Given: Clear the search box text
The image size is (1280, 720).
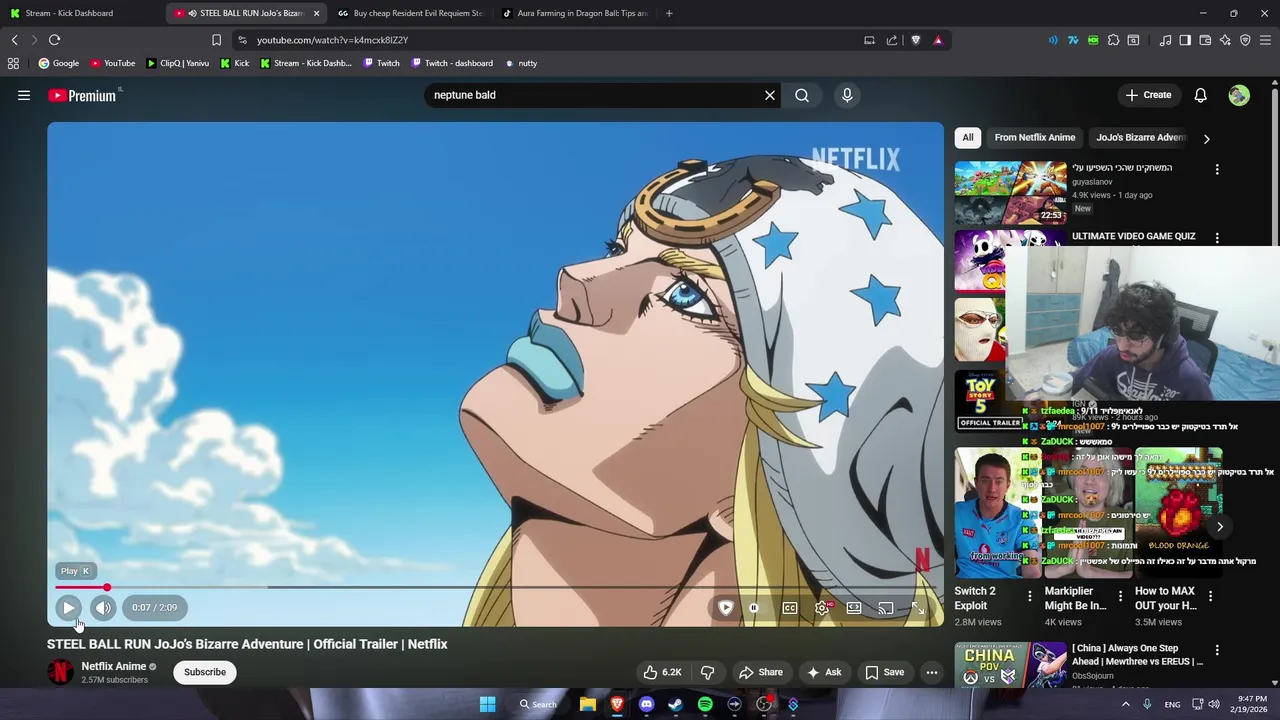Looking at the screenshot, I should (x=770, y=95).
